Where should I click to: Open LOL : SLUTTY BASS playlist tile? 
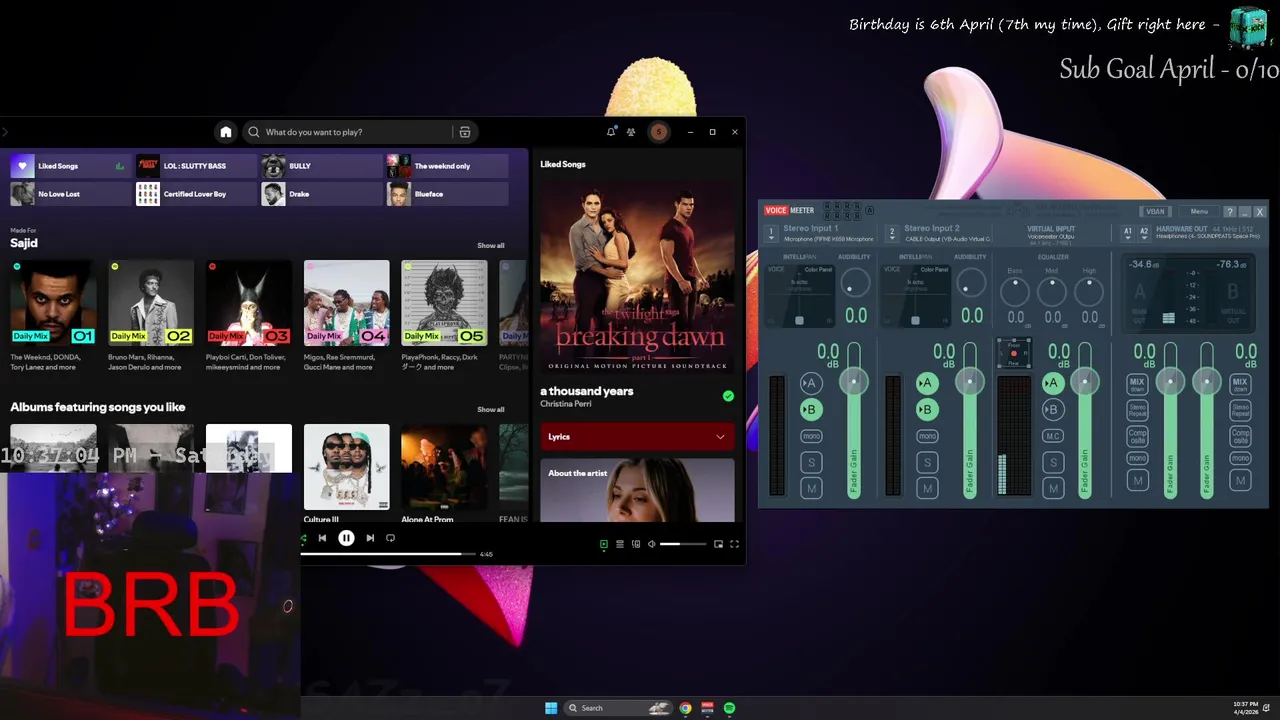tap(195, 166)
